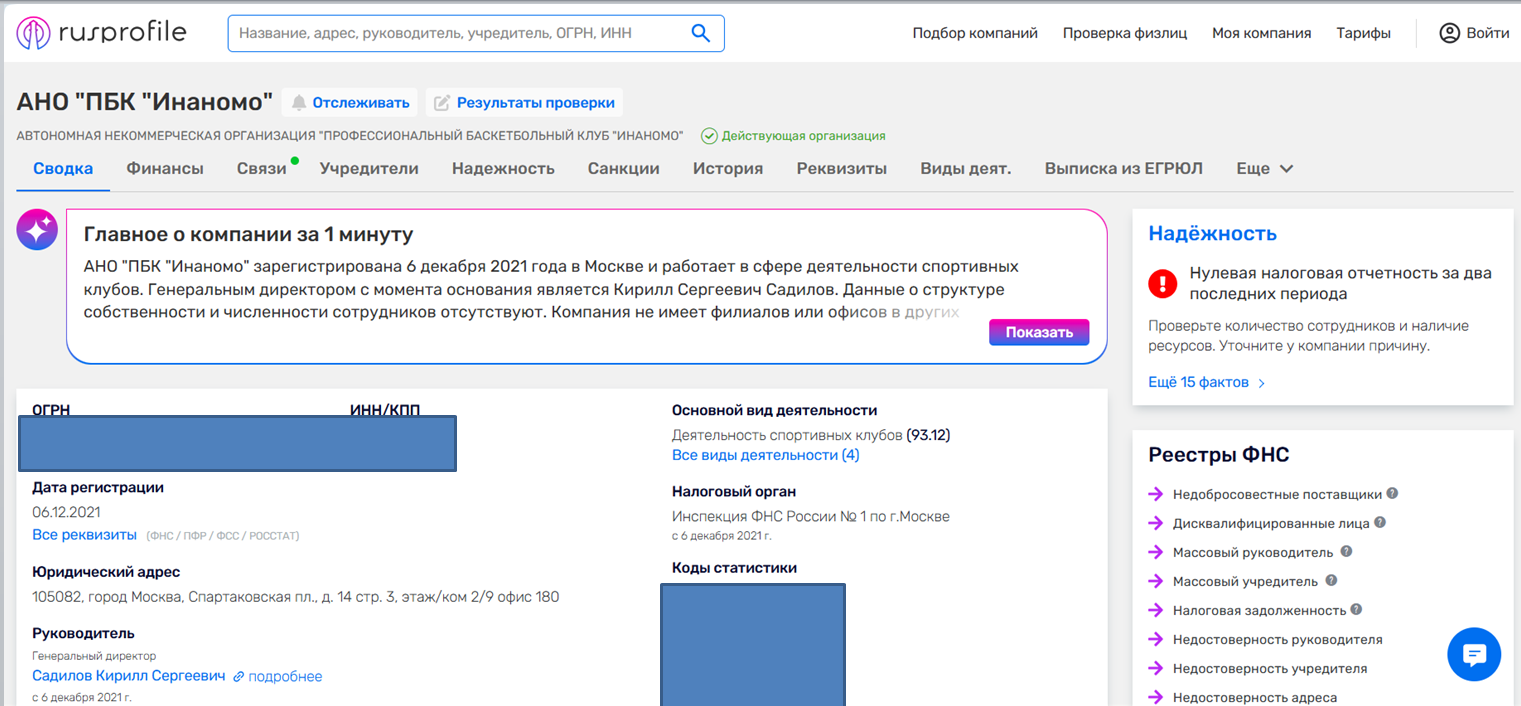The width and height of the screenshot is (1521, 706).
Task: Click the Инспекция ФНС России № 1 text
Action: pyautogui.click(x=811, y=517)
